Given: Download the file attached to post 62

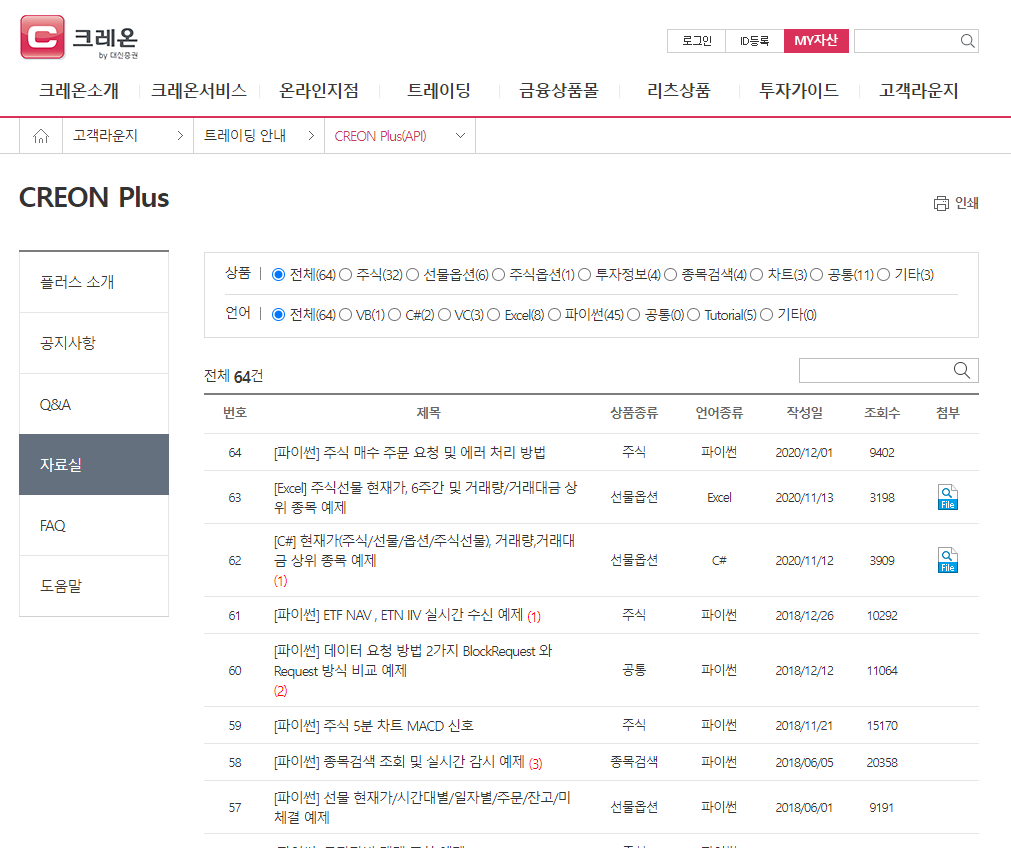Looking at the screenshot, I should click(x=947, y=560).
